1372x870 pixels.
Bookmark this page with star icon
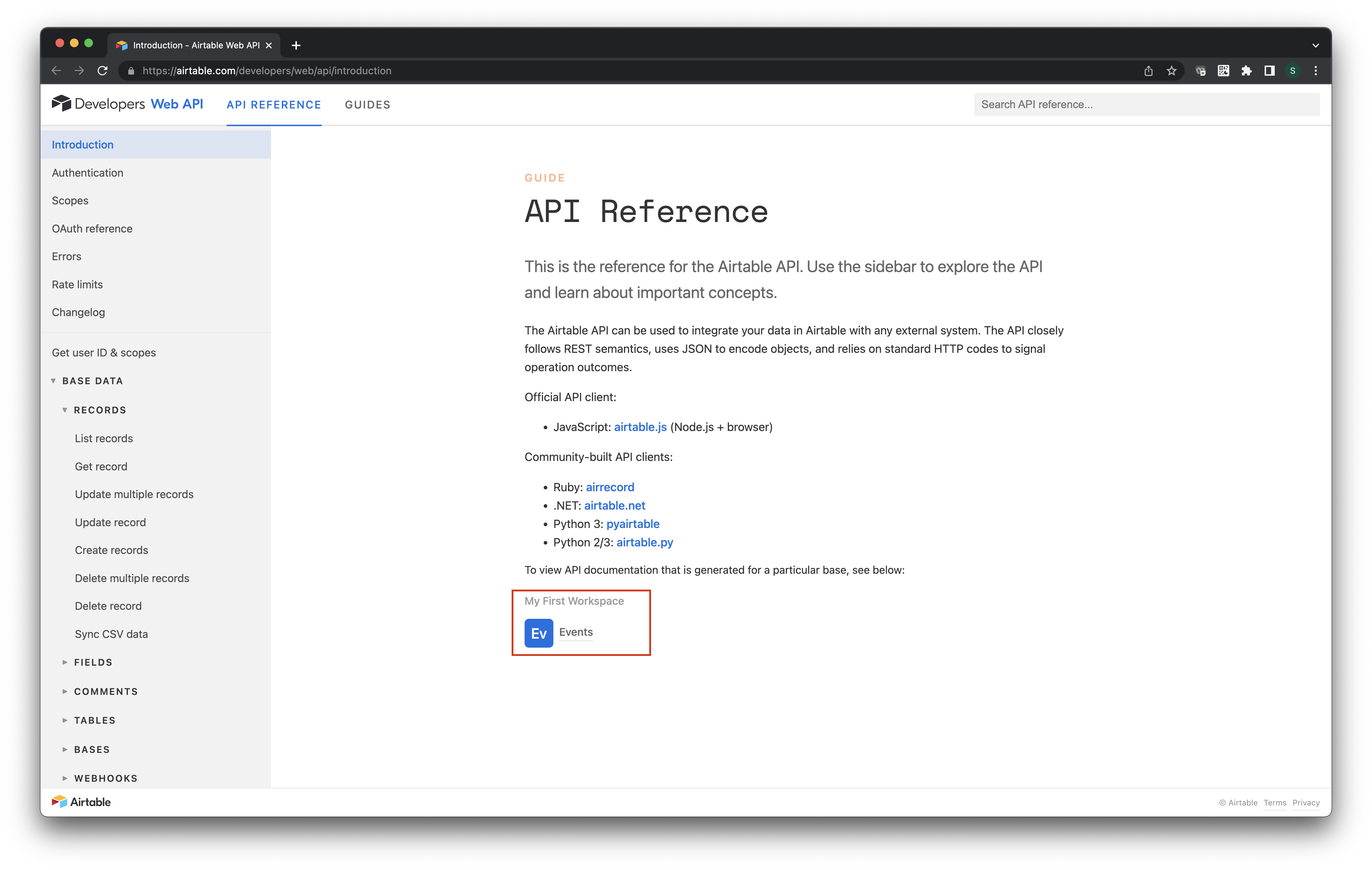(x=1171, y=71)
